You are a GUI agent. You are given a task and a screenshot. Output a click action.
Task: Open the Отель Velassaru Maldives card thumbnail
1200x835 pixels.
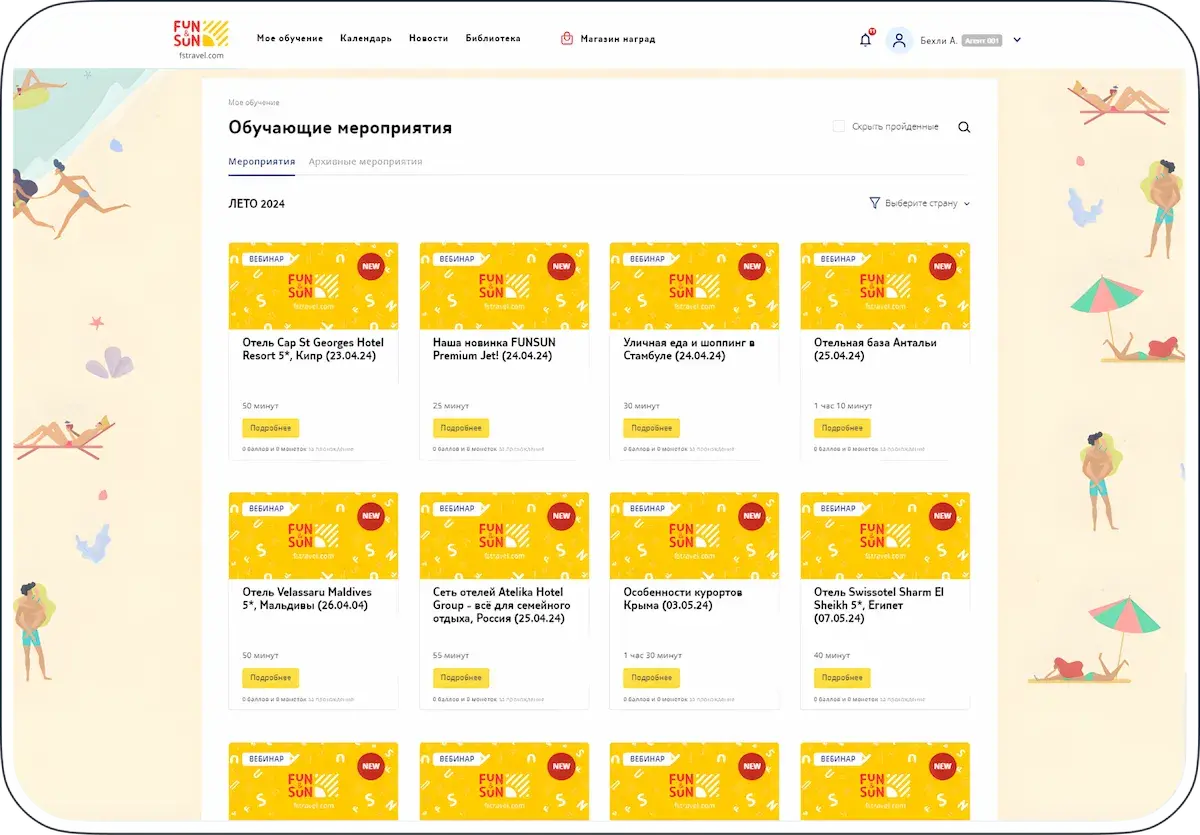(x=313, y=535)
